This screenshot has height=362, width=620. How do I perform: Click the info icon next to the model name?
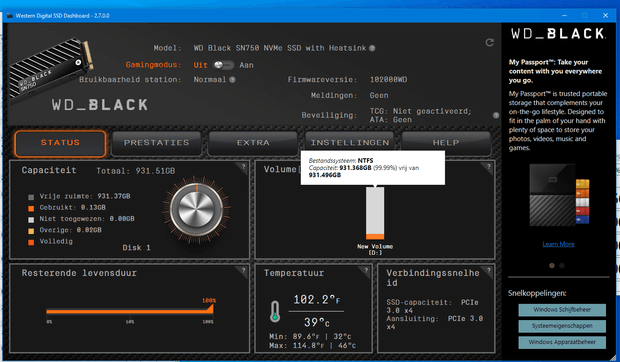[x=372, y=48]
